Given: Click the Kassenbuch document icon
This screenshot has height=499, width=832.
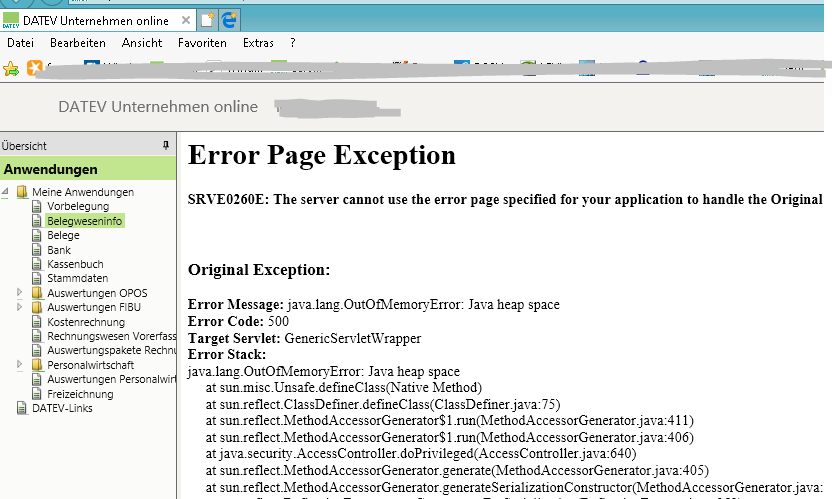Looking at the screenshot, I should pos(37,264).
